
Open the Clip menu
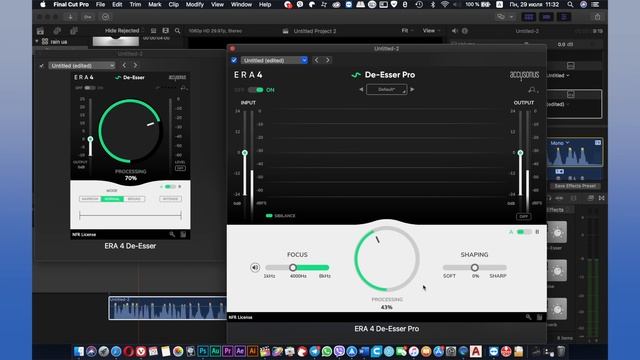pos(173,4)
